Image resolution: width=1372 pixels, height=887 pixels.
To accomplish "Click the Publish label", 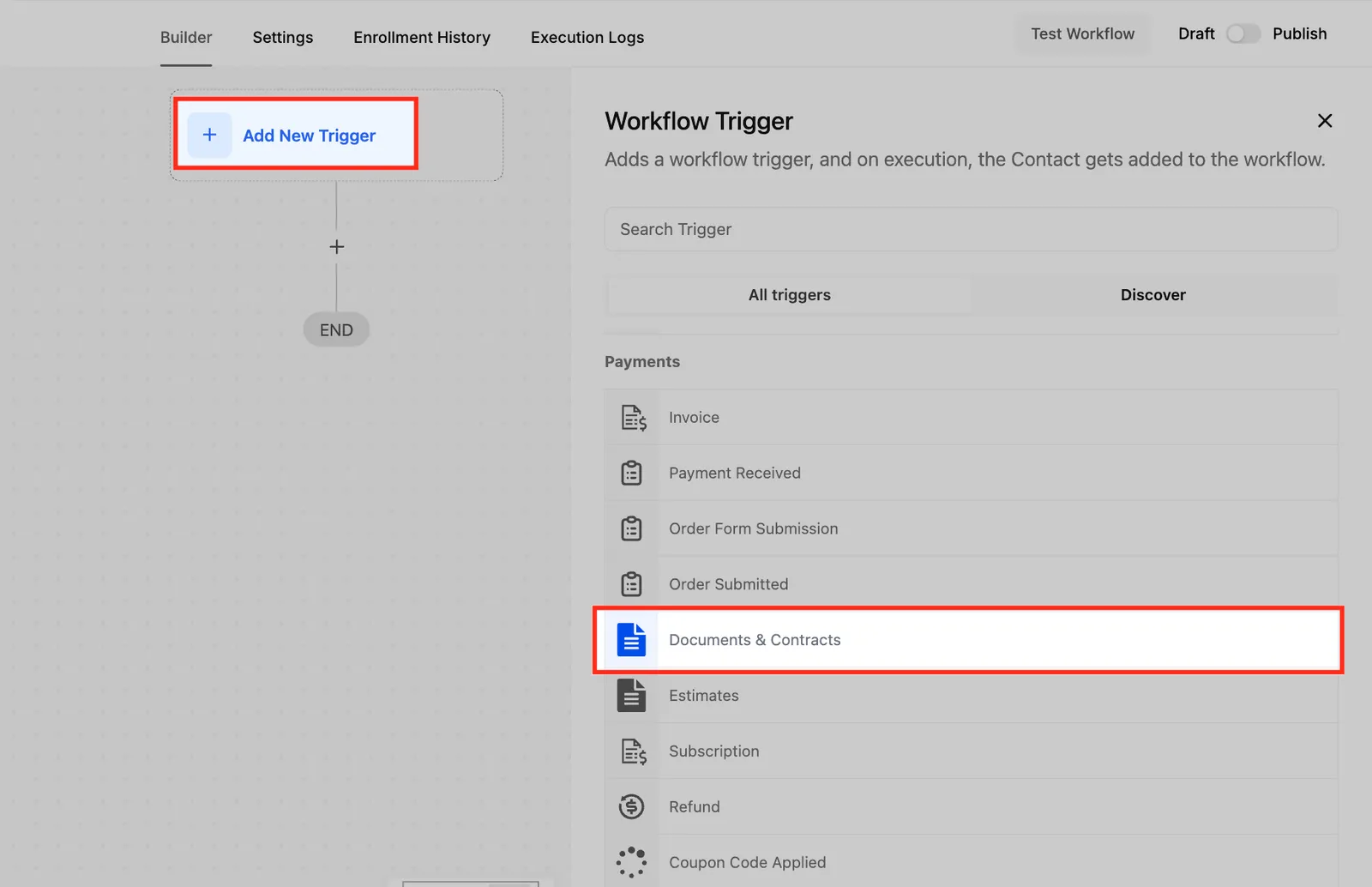I will point(1299,33).
